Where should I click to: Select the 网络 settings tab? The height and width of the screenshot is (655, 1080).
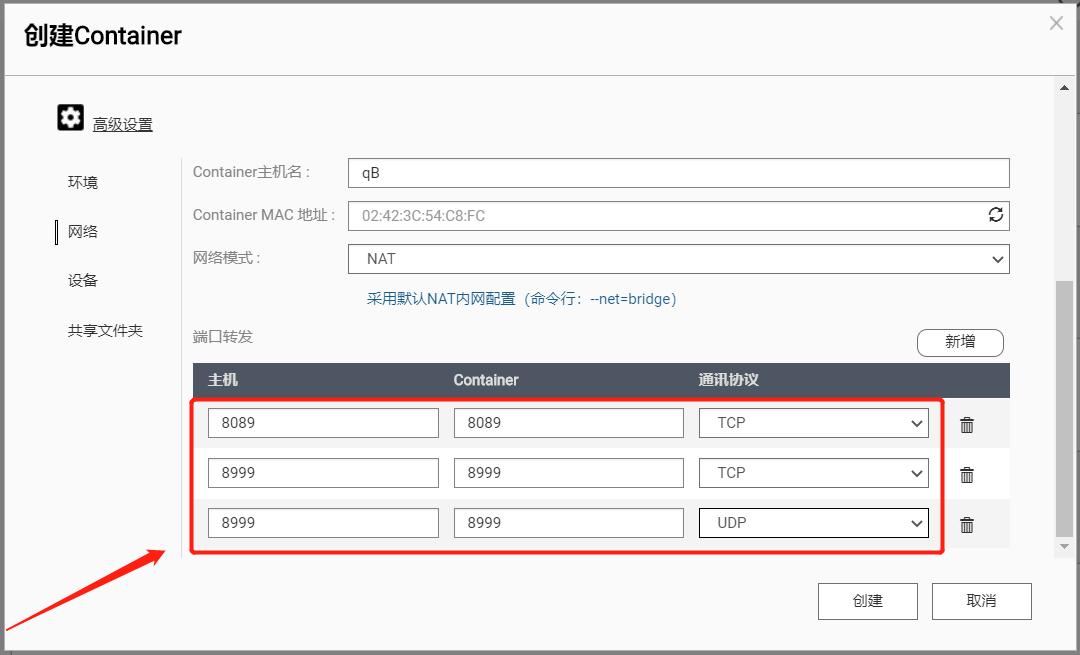point(83,232)
